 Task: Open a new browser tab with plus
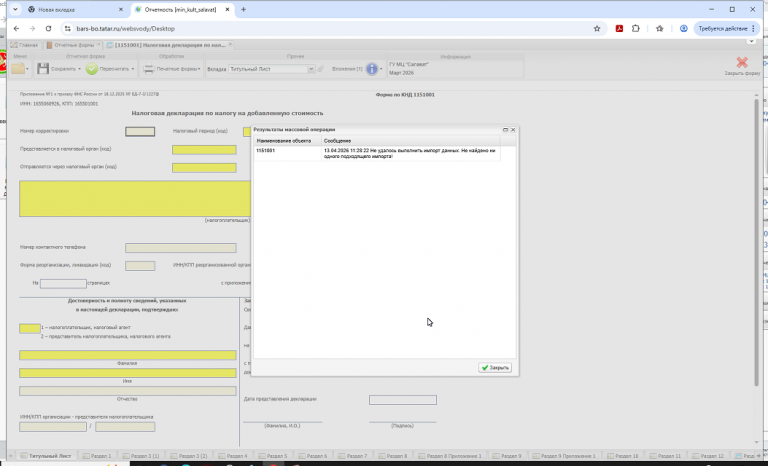click(243, 9)
